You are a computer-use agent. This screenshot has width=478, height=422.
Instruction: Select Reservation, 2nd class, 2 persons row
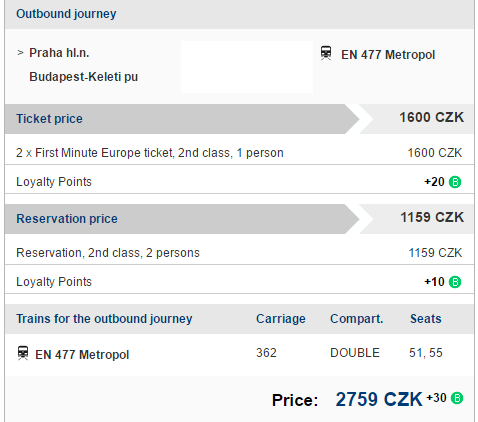239,253
